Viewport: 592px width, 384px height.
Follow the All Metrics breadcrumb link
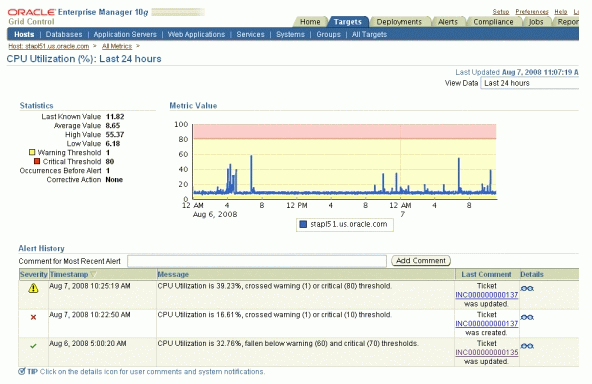coord(117,46)
